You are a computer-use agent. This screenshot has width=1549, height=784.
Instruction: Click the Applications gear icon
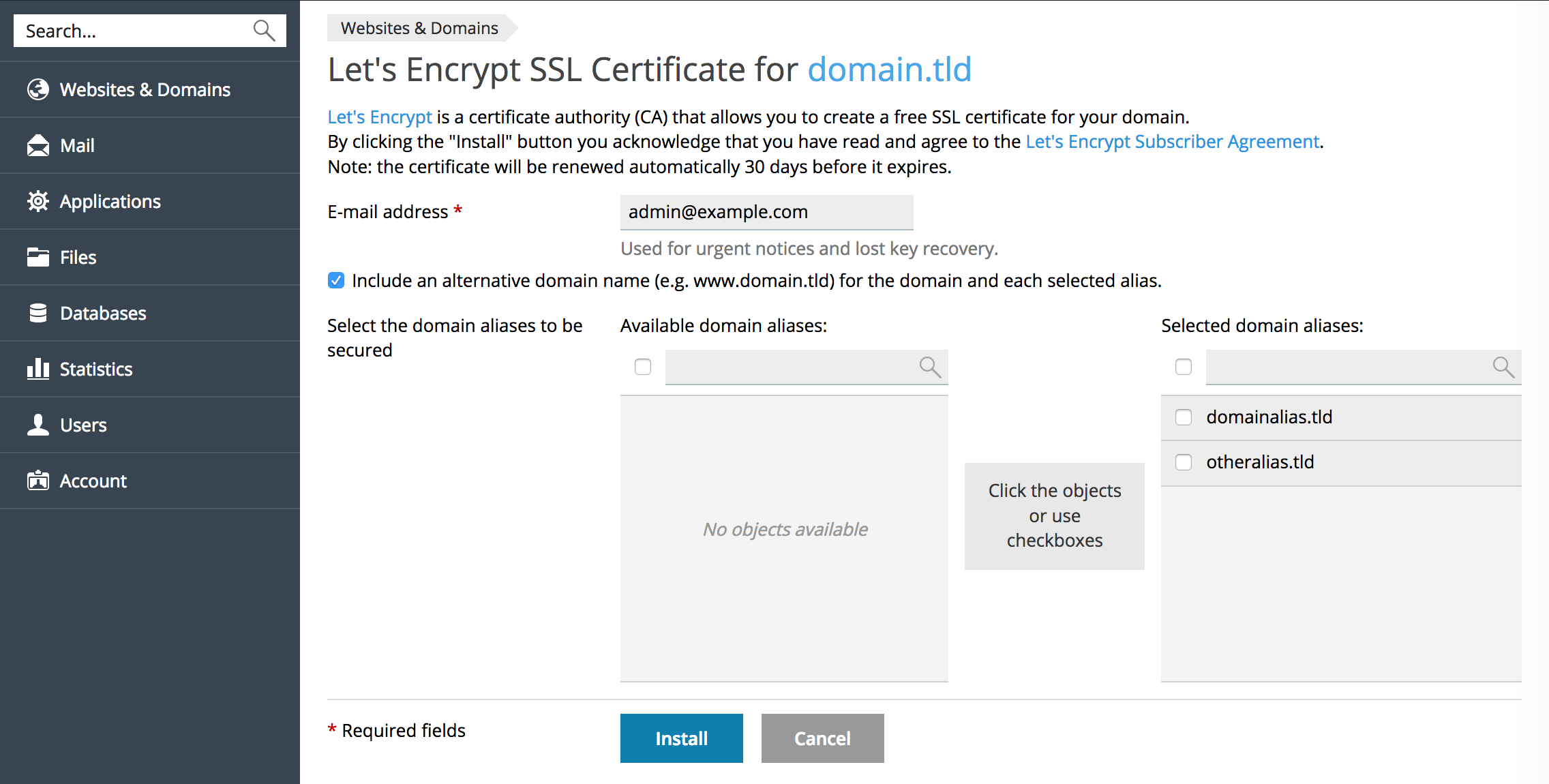38,201
